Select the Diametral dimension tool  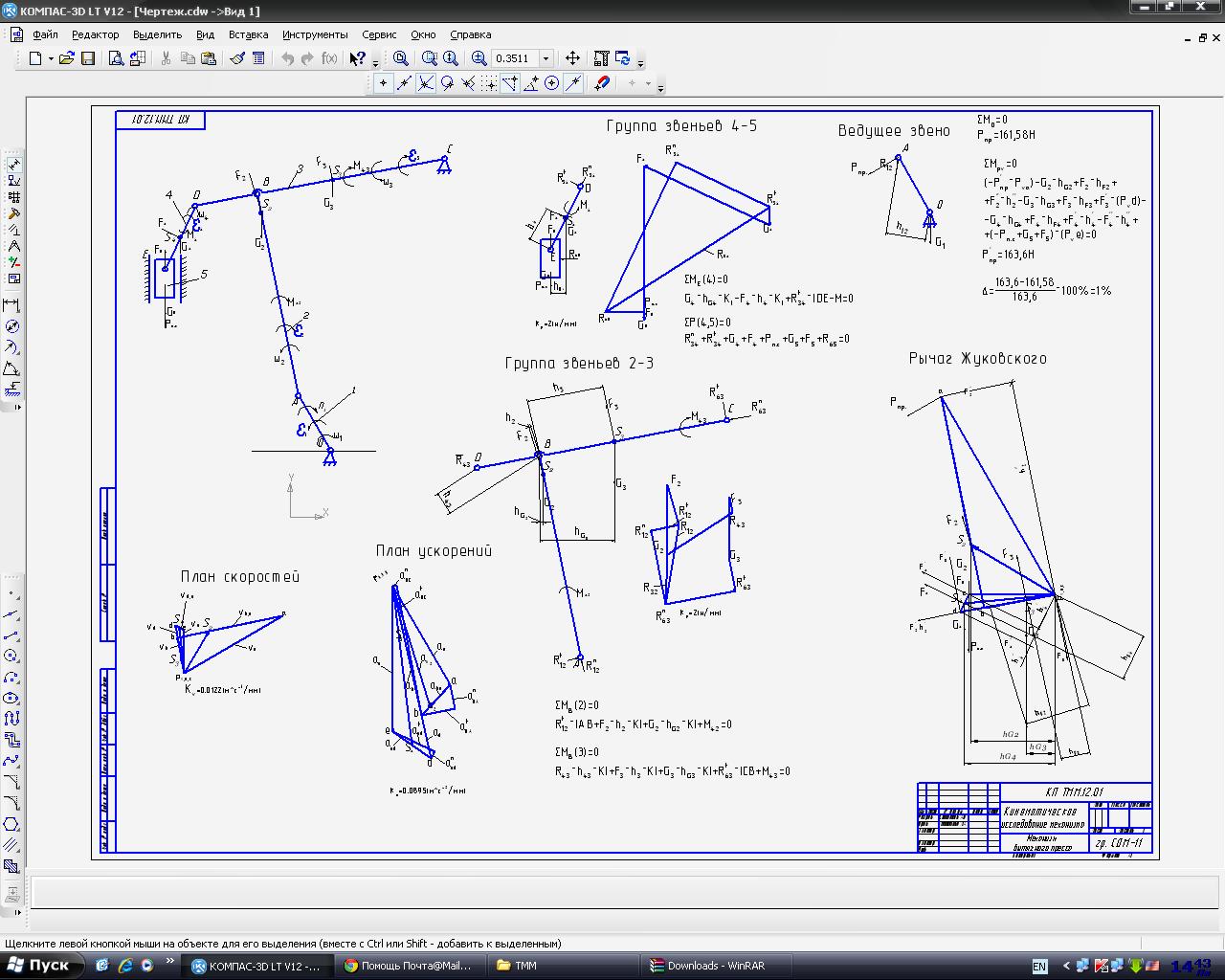11,326
